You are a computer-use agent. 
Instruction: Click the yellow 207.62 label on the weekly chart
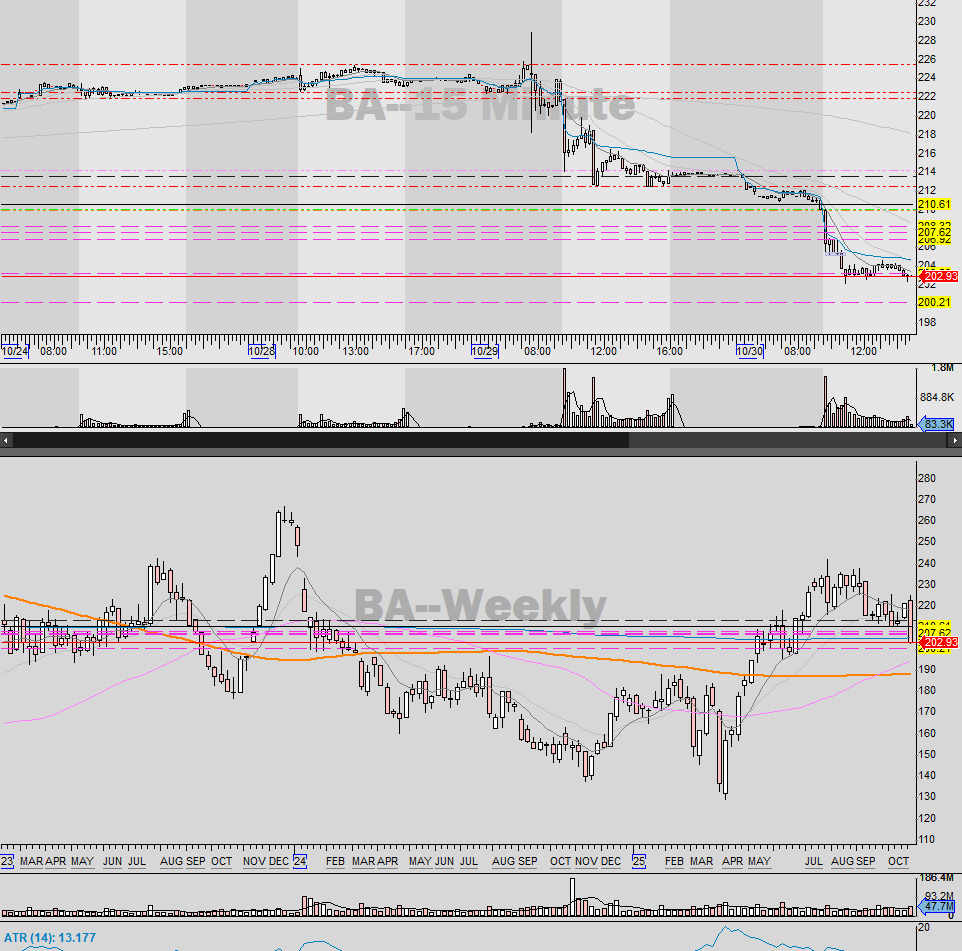click(x=934, y=633)
